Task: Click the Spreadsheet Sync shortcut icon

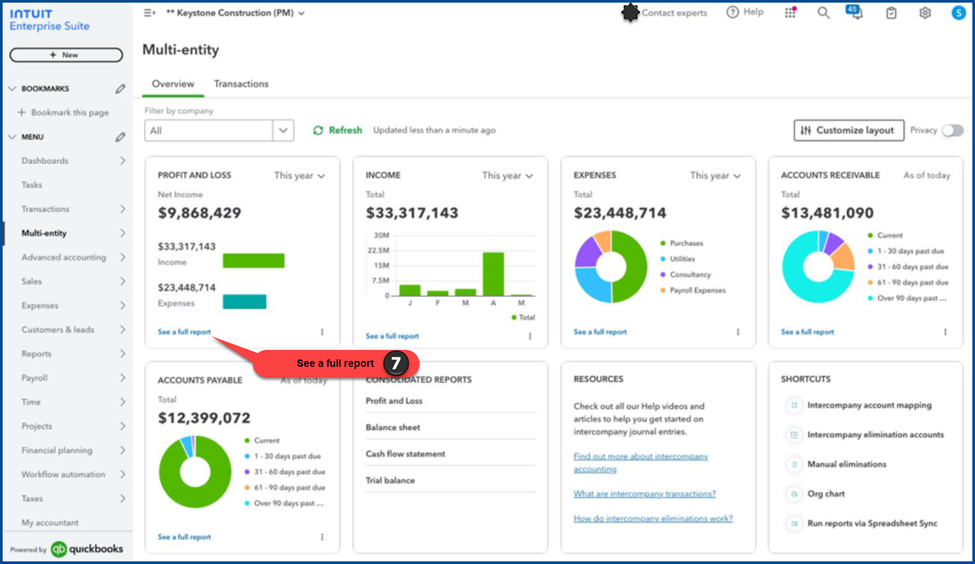Action: 794,524
